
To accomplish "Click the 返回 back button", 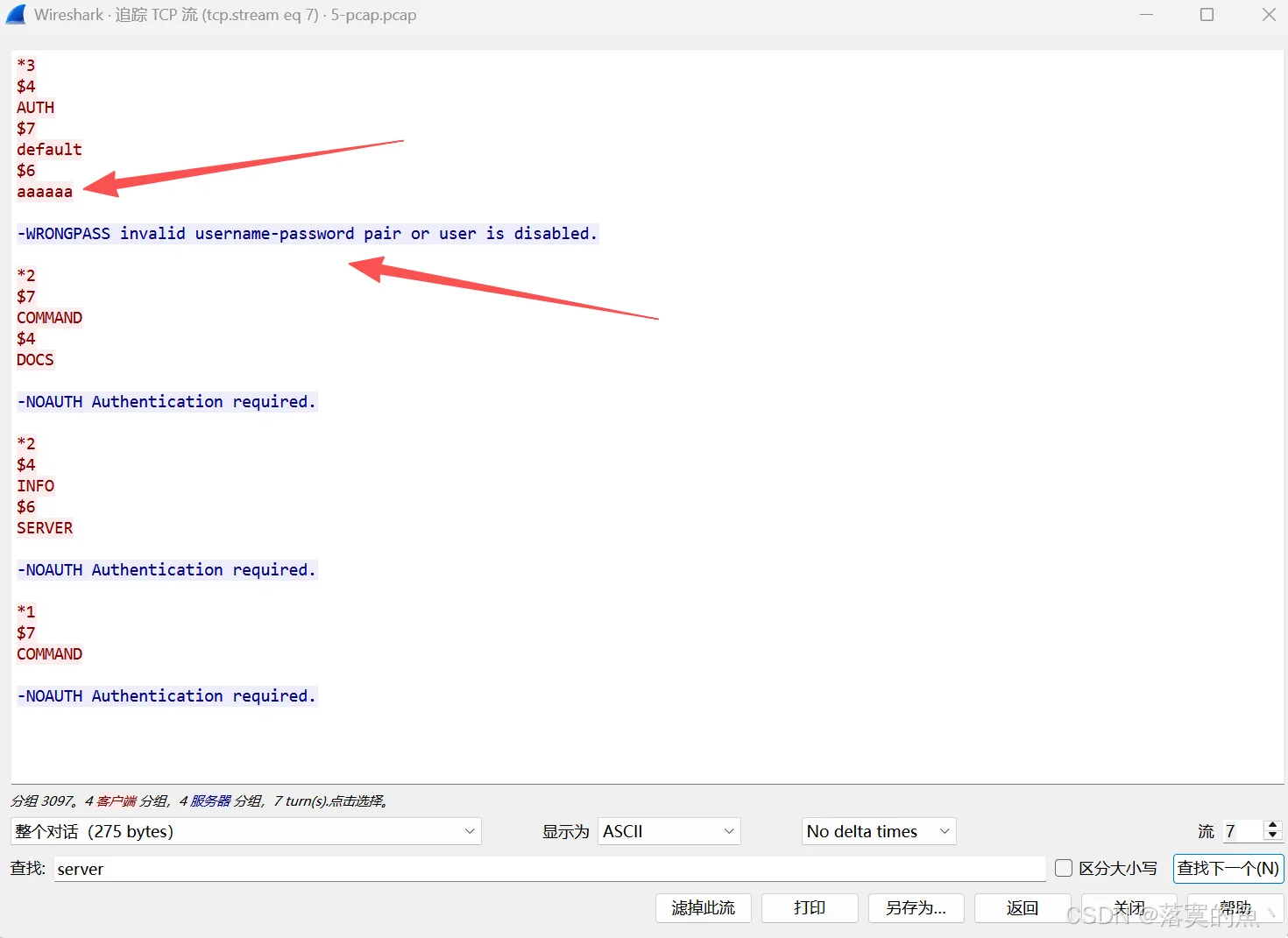I will click(1023, 908).
